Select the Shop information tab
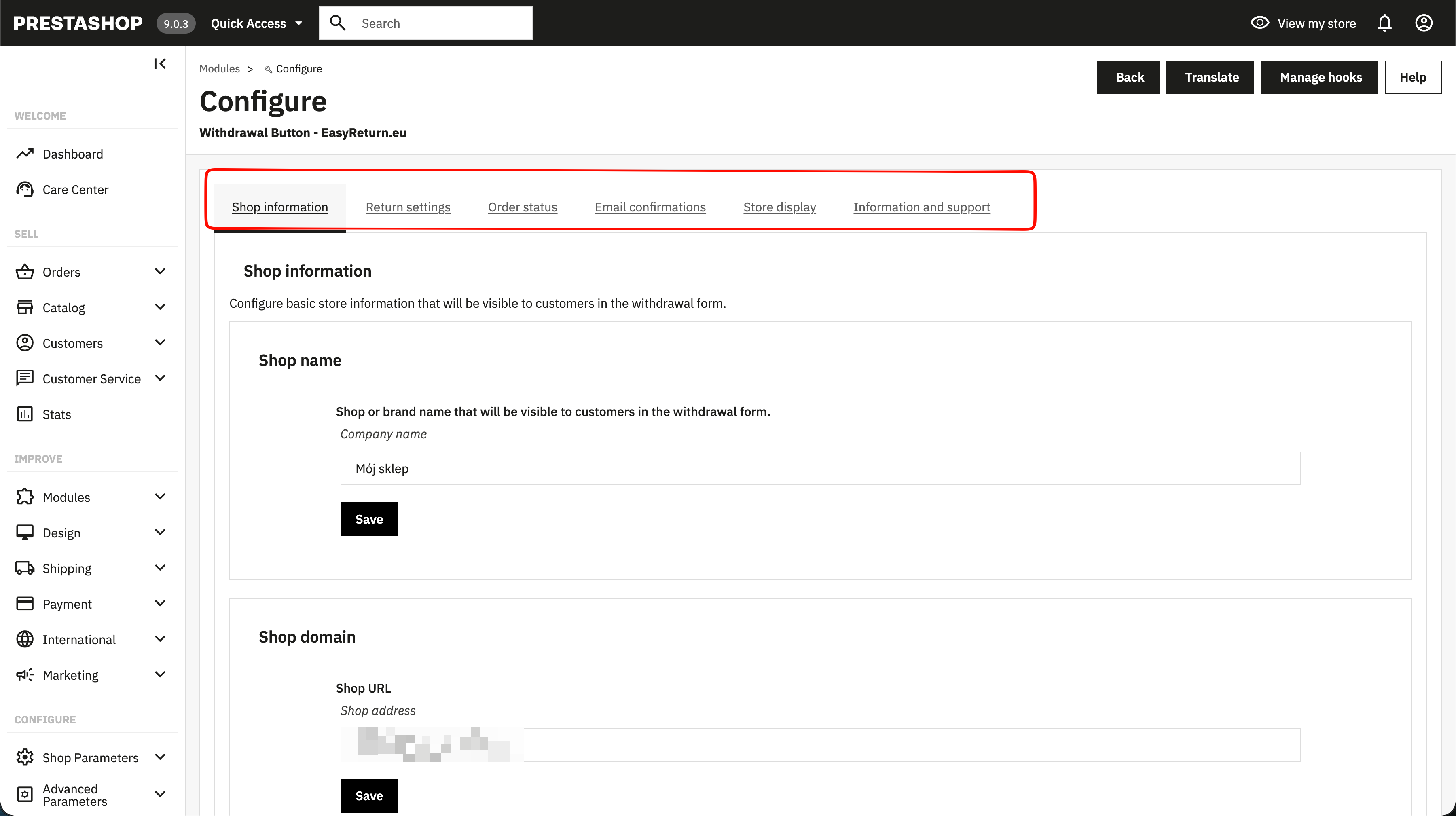The height and width of the screenshot is (816, 1456). 280,207
